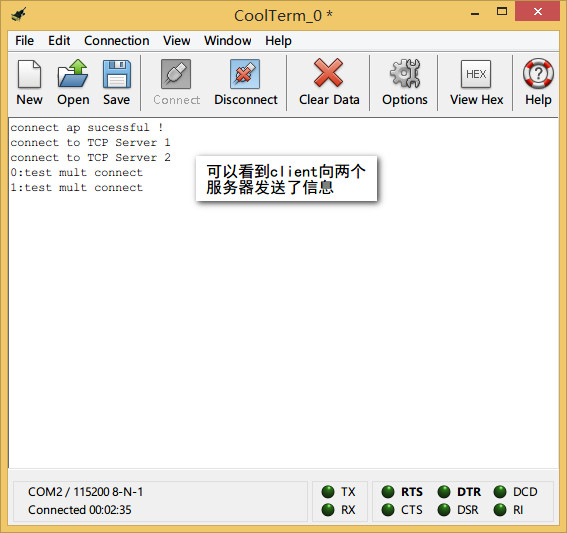Clear terminal with the Clear Data red X
The image size is (567, 533).
[328, 73]
